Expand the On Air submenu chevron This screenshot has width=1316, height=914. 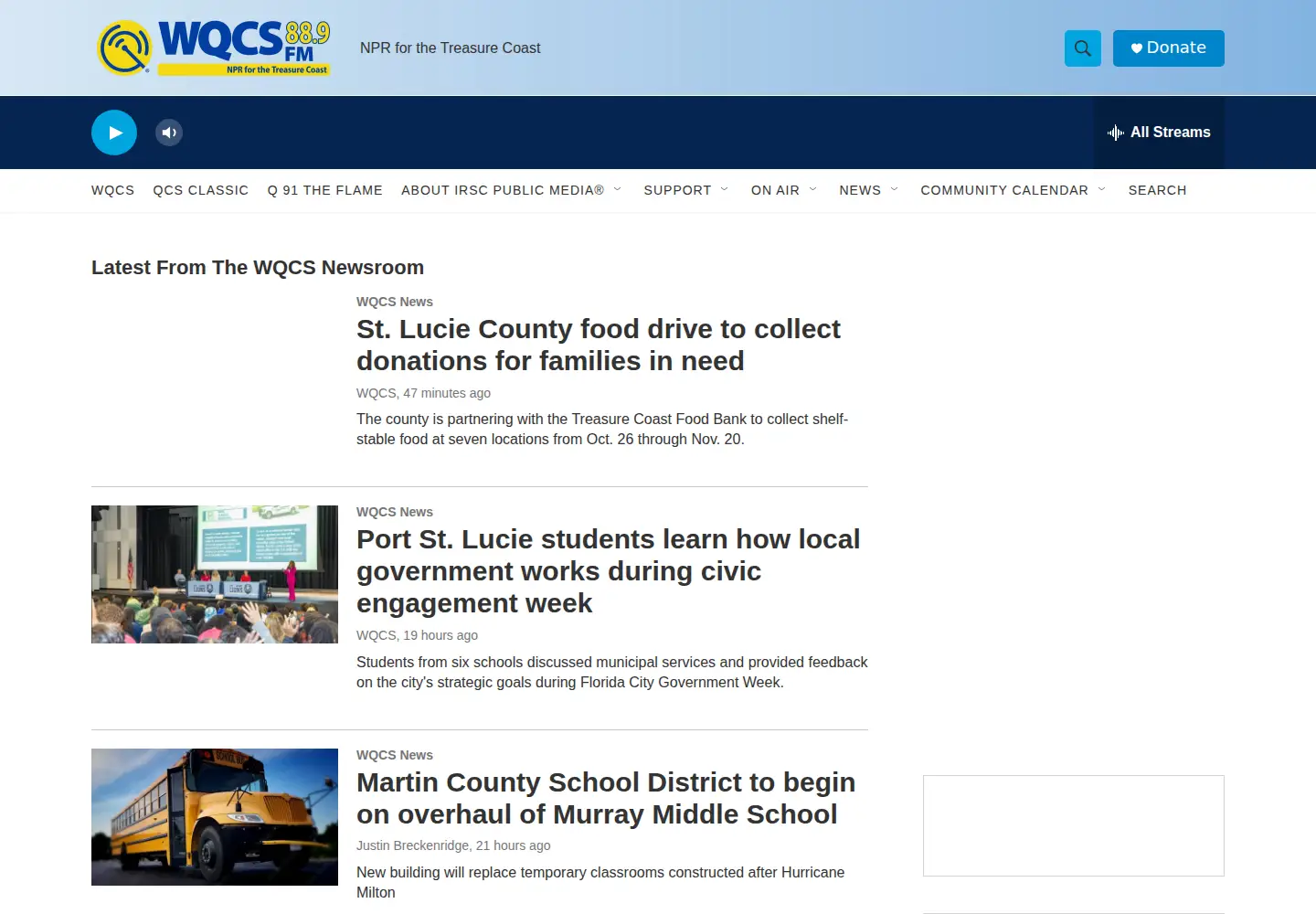tap(813, 189)
